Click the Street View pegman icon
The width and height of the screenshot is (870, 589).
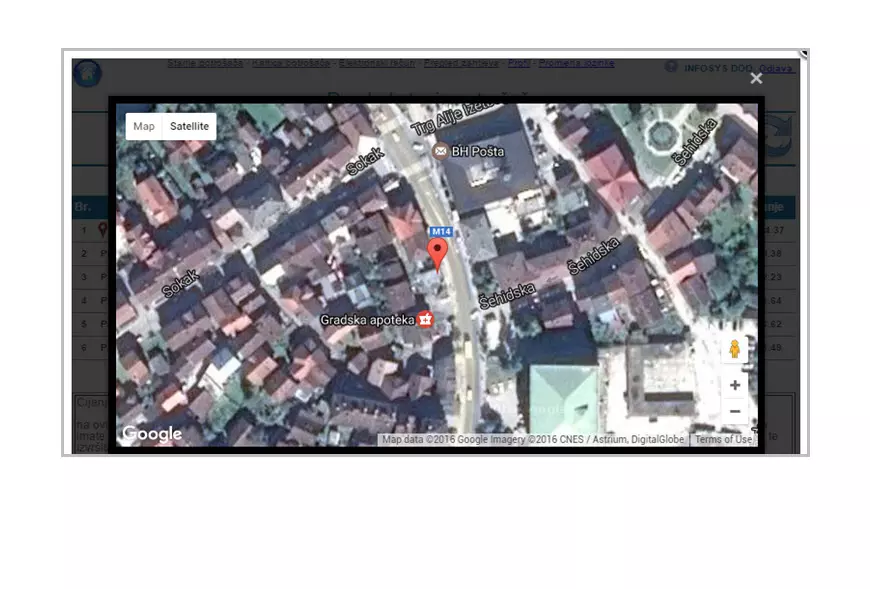(735, 349)
